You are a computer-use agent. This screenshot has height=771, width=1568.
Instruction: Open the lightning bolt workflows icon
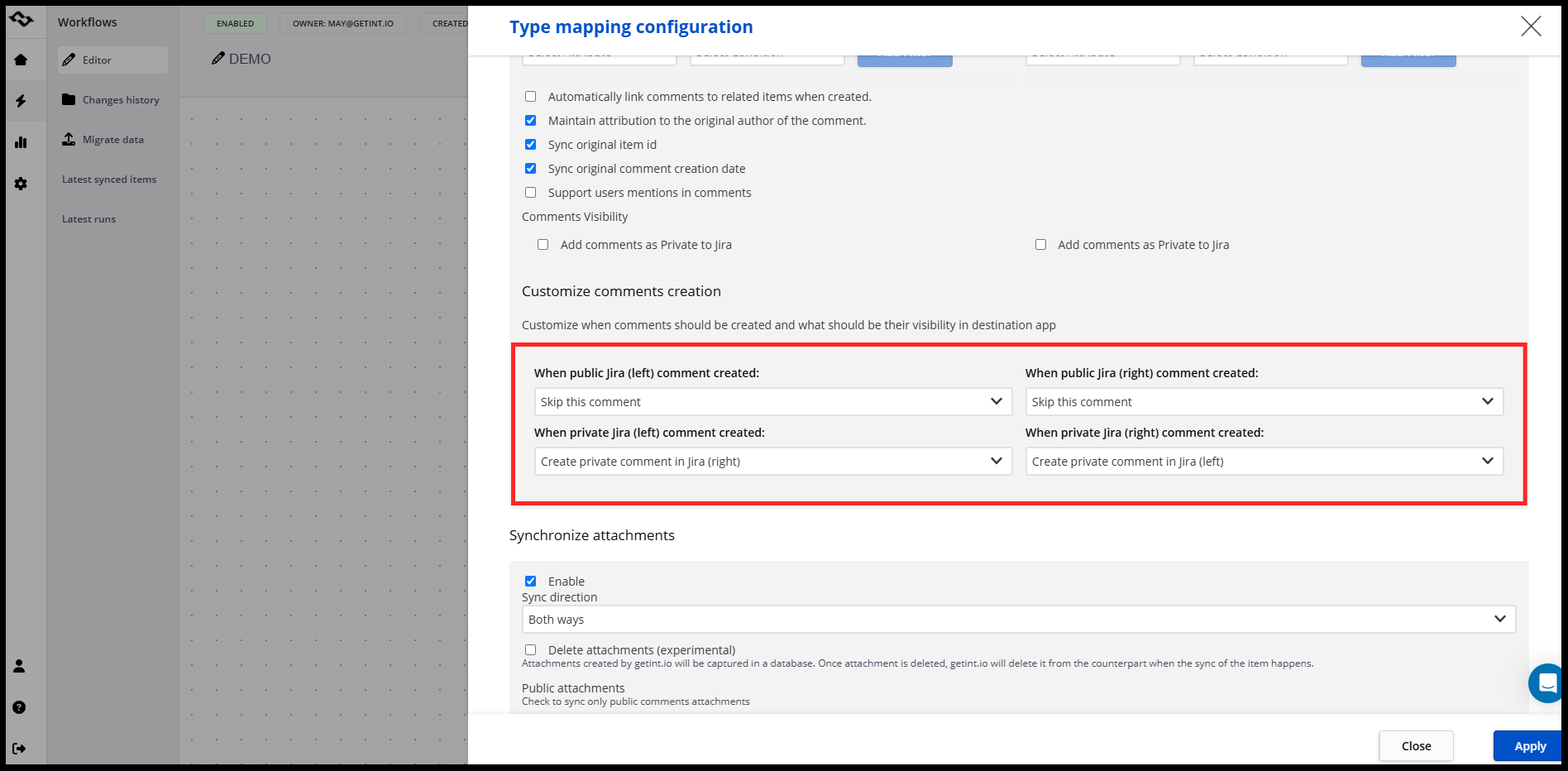pyautogui.click(x=21, y=101)
